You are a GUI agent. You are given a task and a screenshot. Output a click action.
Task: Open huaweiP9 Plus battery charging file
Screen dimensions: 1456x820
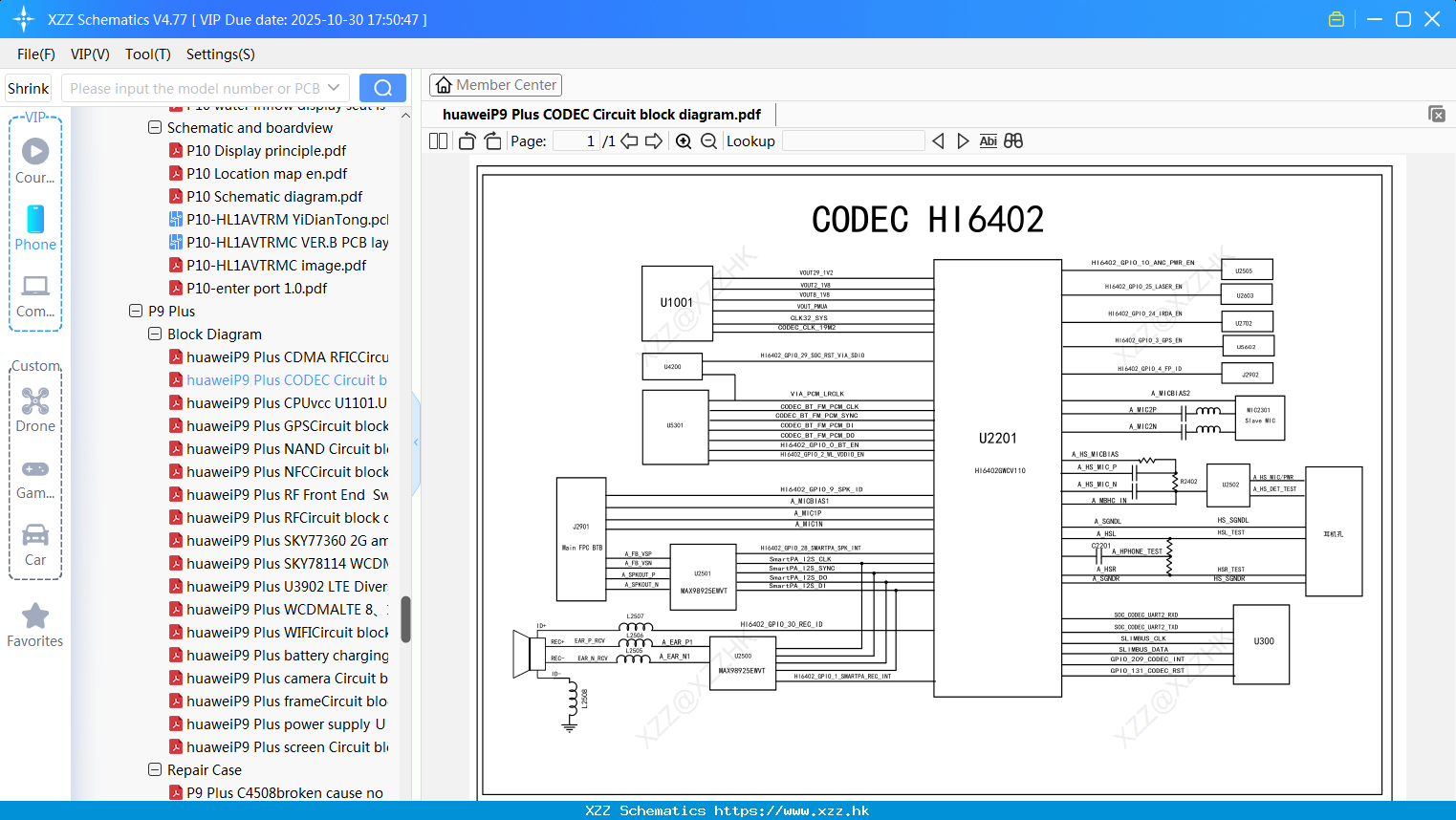pos(278,655)
